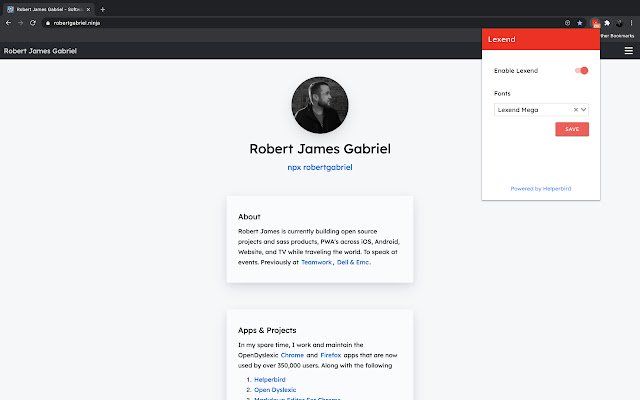The image size is (640, 400).
Task: Click the About heading
Action: pyautogui.click(x=249, y=217)
